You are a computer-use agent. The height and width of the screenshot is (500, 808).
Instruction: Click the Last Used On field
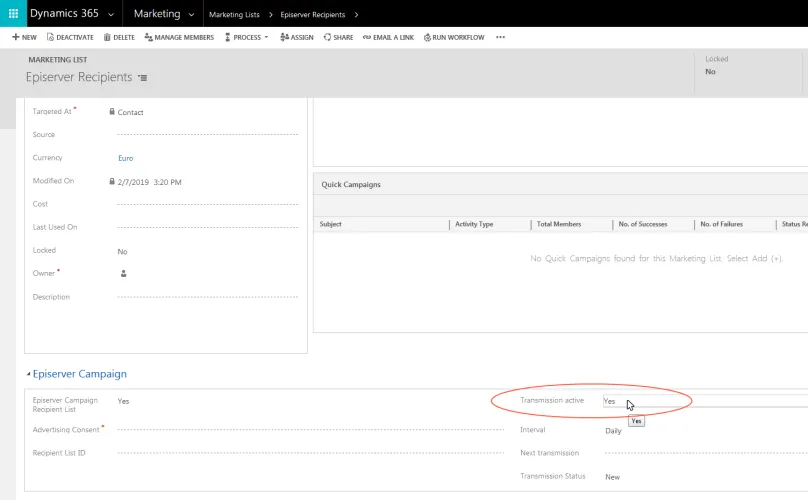pyautogui.click(x=208, y=227)
